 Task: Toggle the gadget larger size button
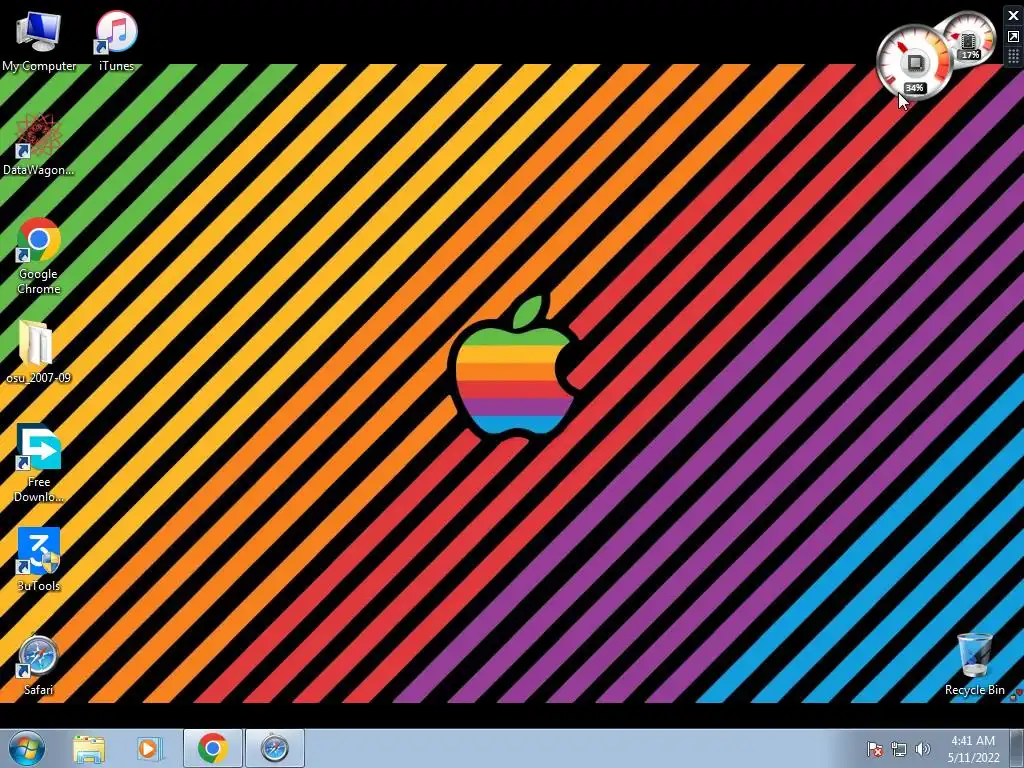pos(1014,37)
